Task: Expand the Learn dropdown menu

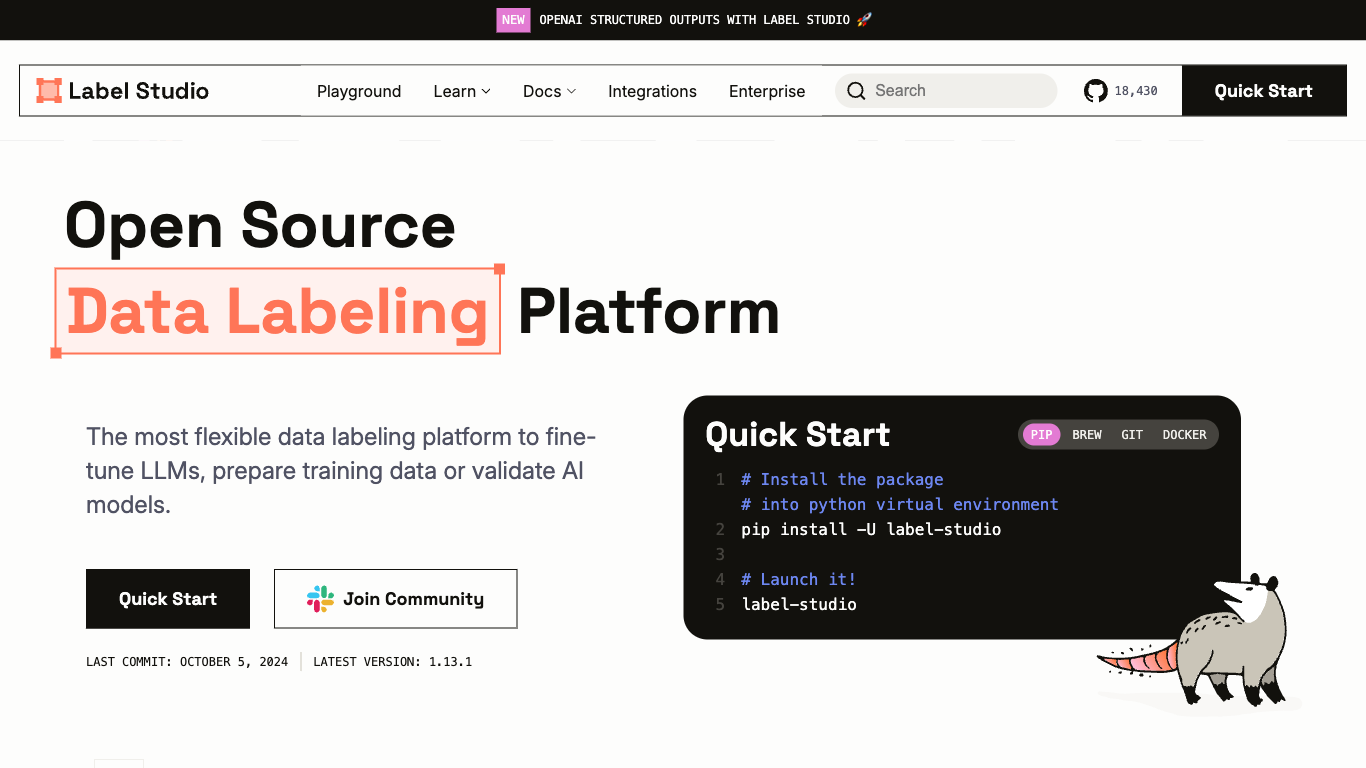Action: point(462,91)
